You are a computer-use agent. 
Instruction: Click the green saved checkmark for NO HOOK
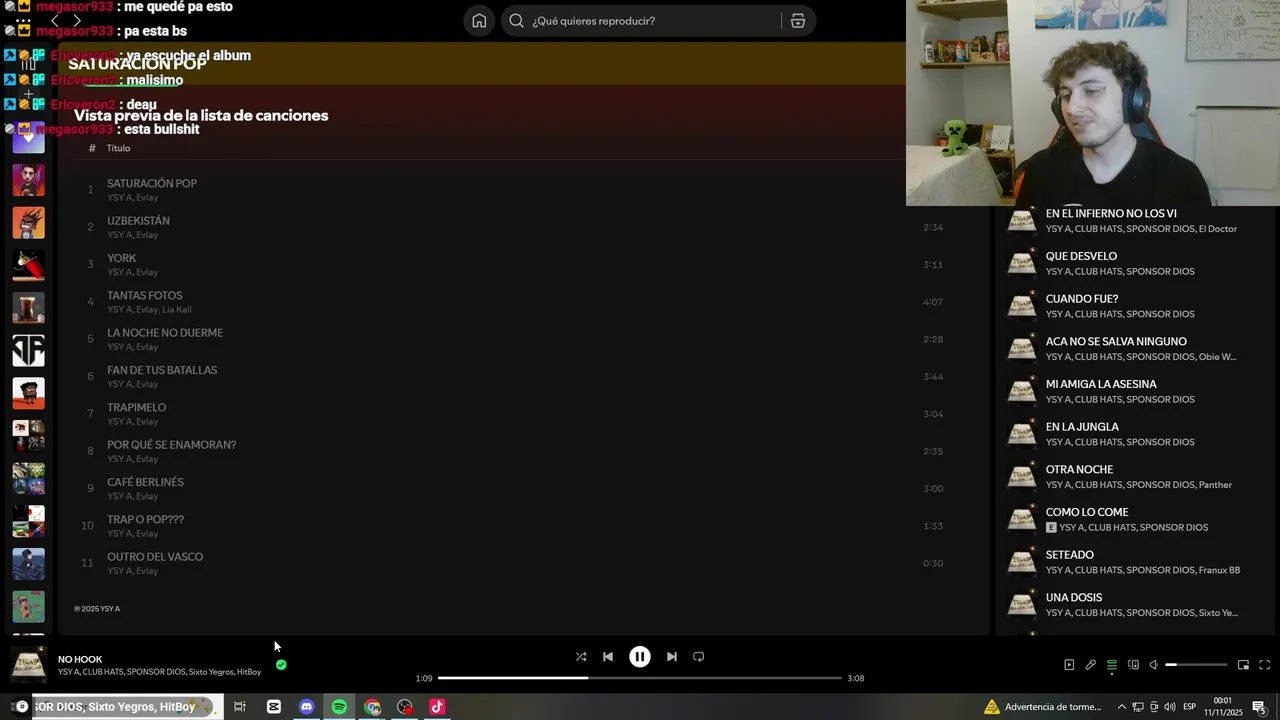click(x=281, y=664)
